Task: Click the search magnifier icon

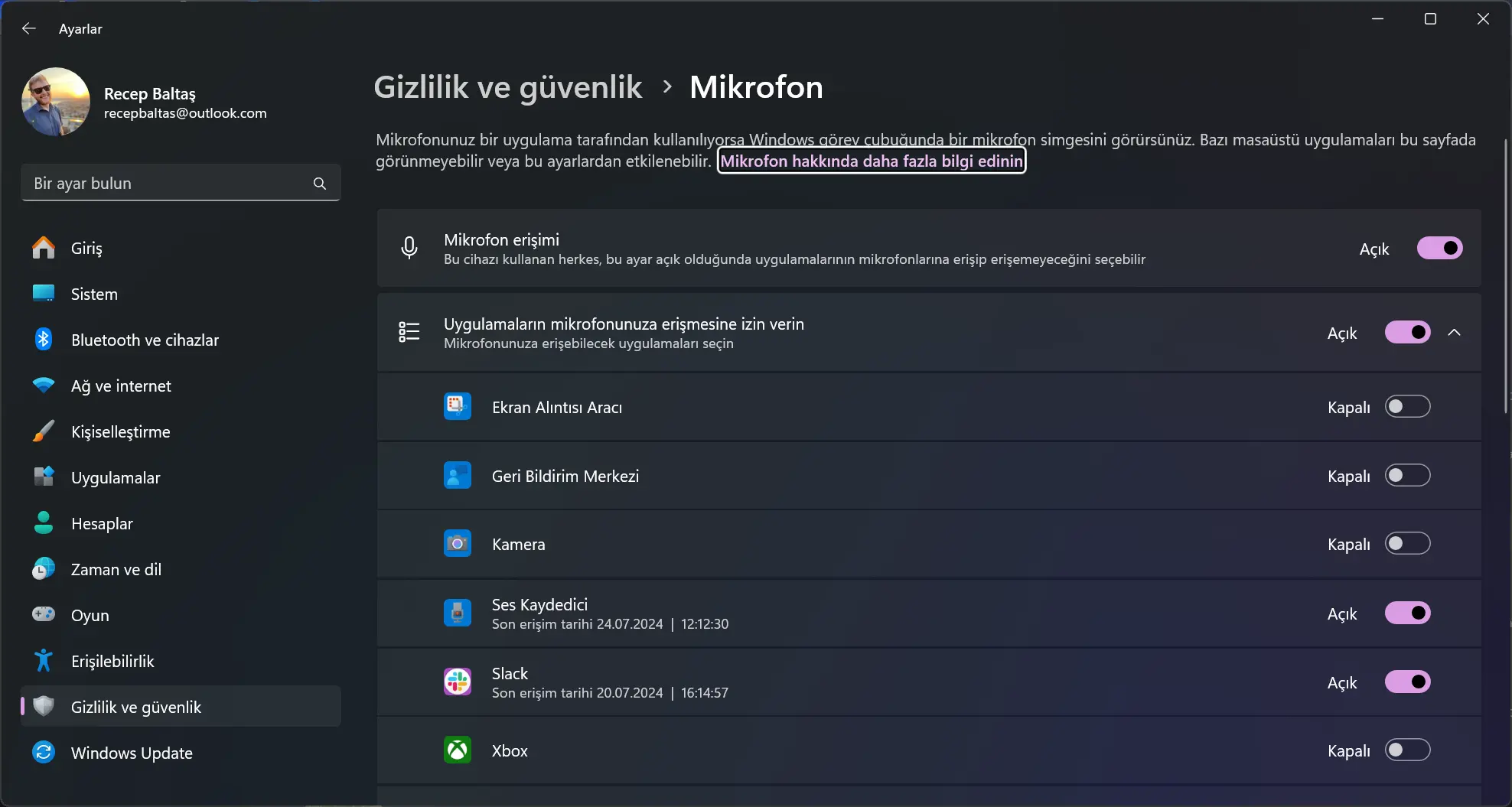Action: point(320,184)
